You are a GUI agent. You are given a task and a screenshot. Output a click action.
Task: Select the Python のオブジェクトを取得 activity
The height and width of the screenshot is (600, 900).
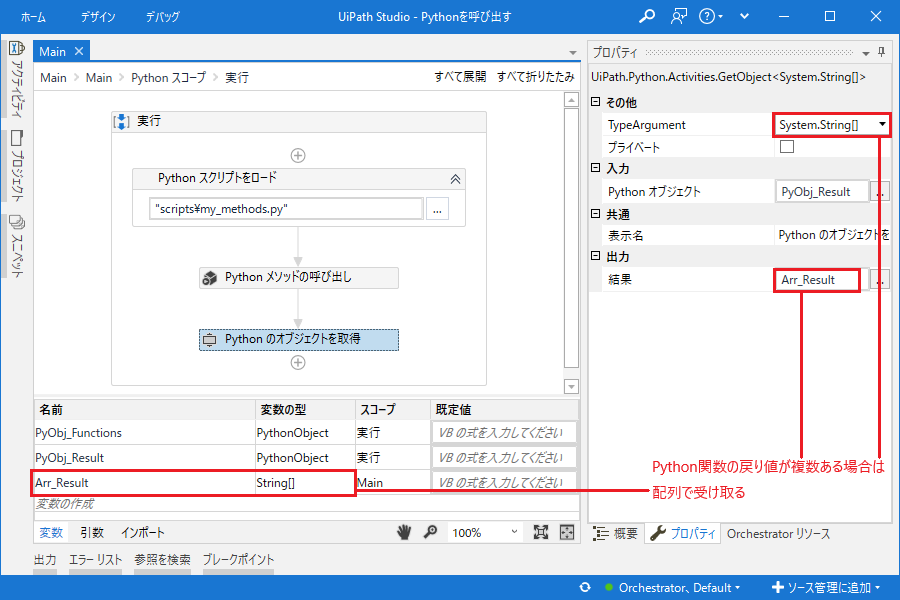coord(298,339)
